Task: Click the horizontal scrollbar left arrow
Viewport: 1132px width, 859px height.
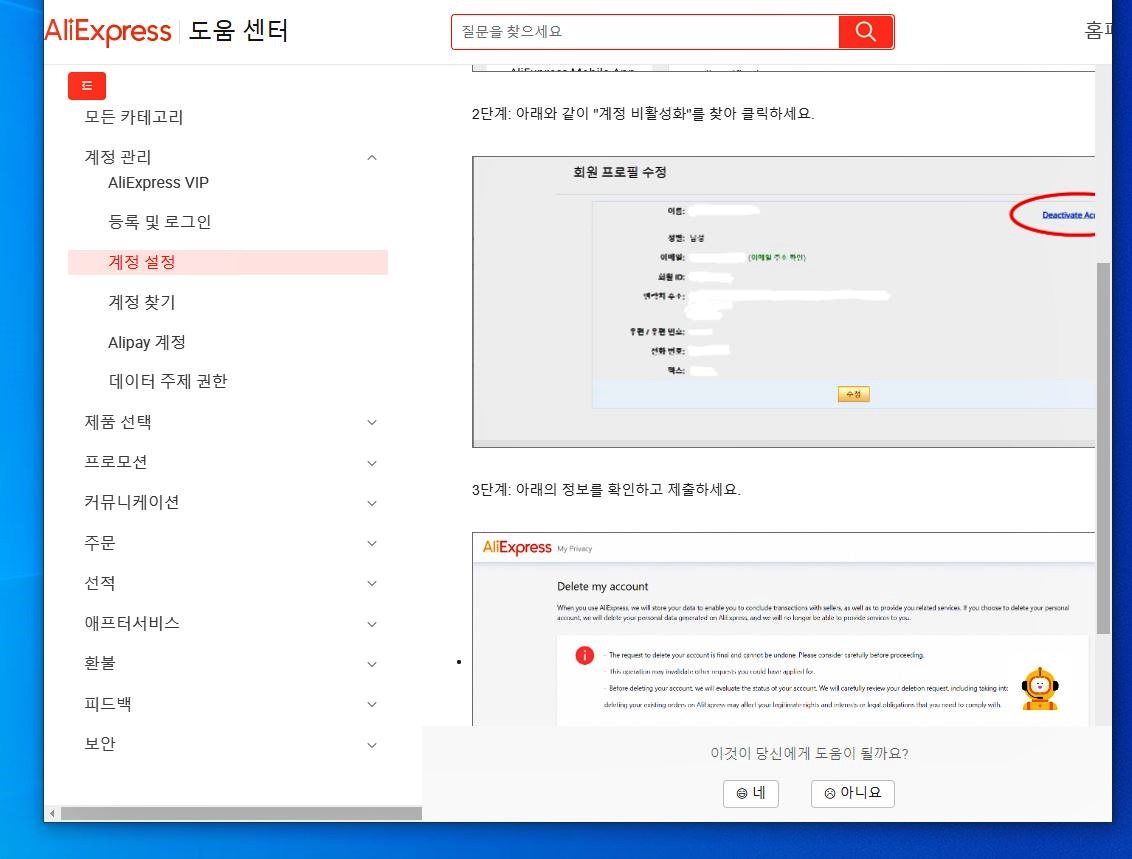Action: point(52,814)
